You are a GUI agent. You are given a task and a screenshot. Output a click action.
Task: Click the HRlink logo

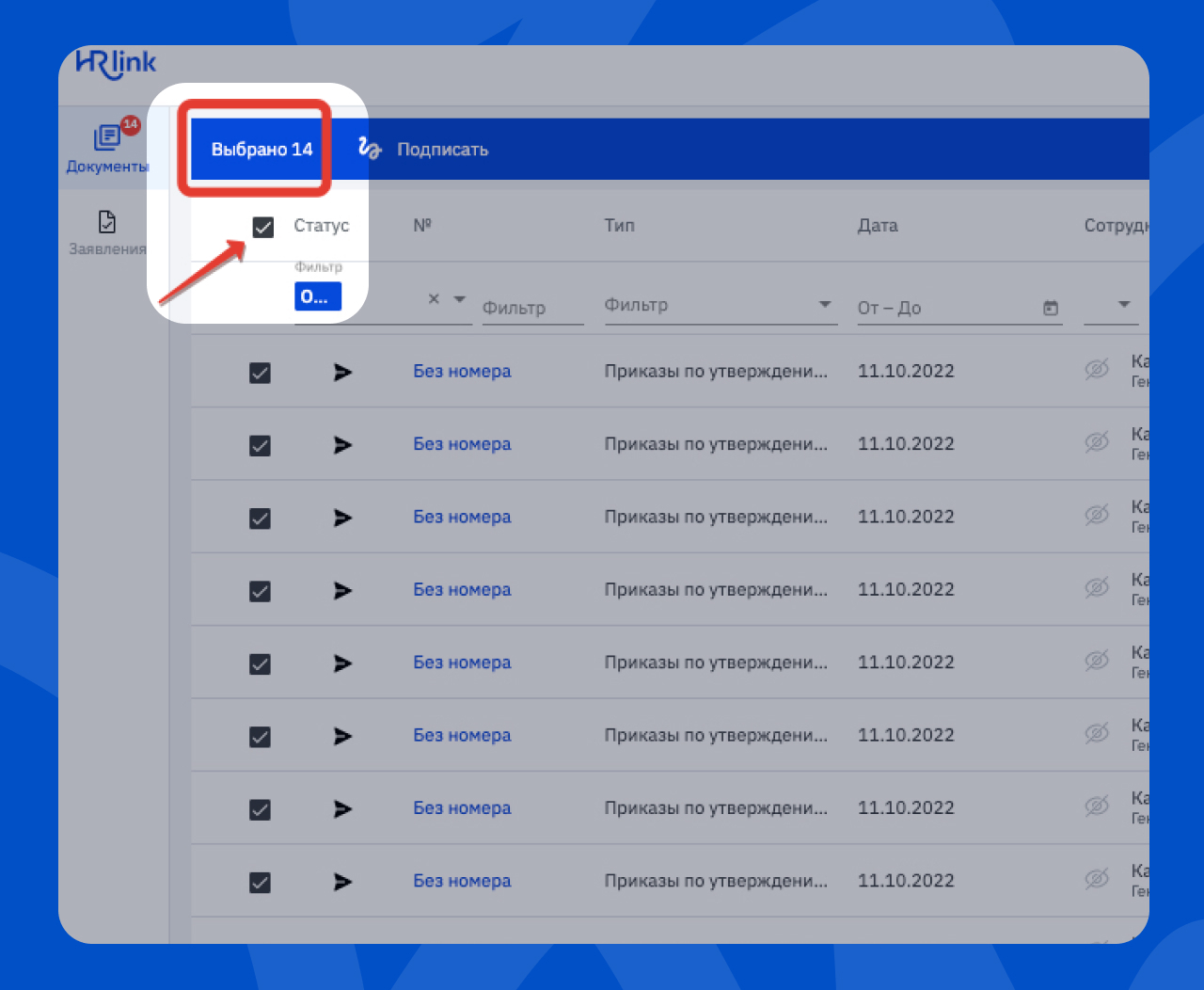(115, 64)
